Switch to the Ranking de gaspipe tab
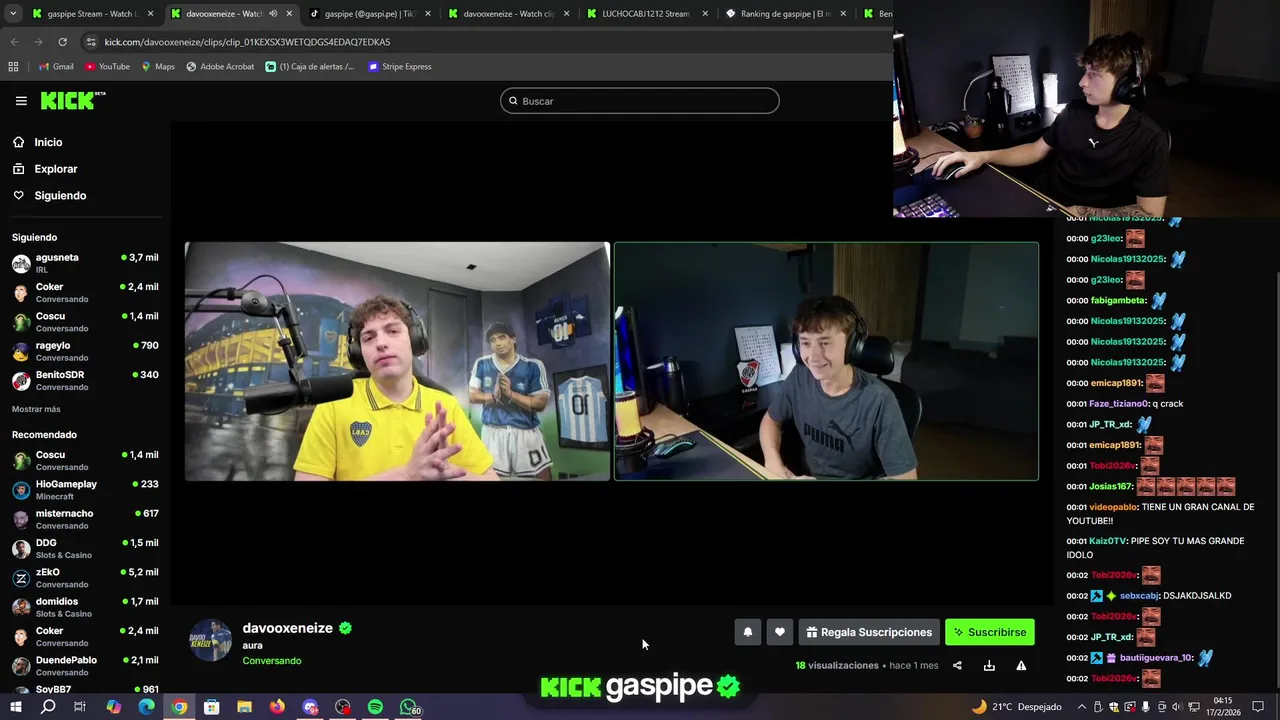The image size is (1280, 720). 785,14
